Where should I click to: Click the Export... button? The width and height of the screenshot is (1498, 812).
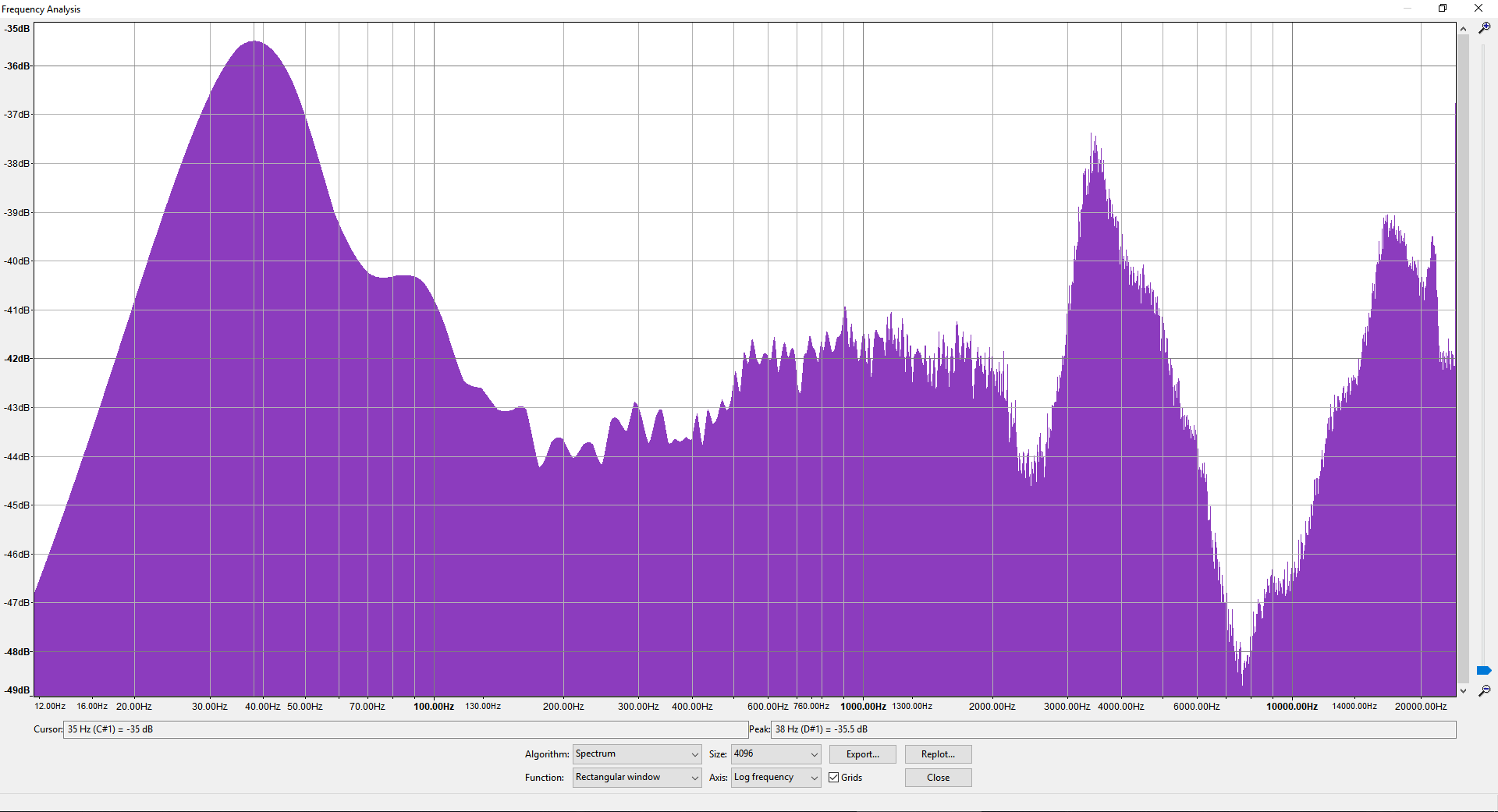click(x=862, y=754)
